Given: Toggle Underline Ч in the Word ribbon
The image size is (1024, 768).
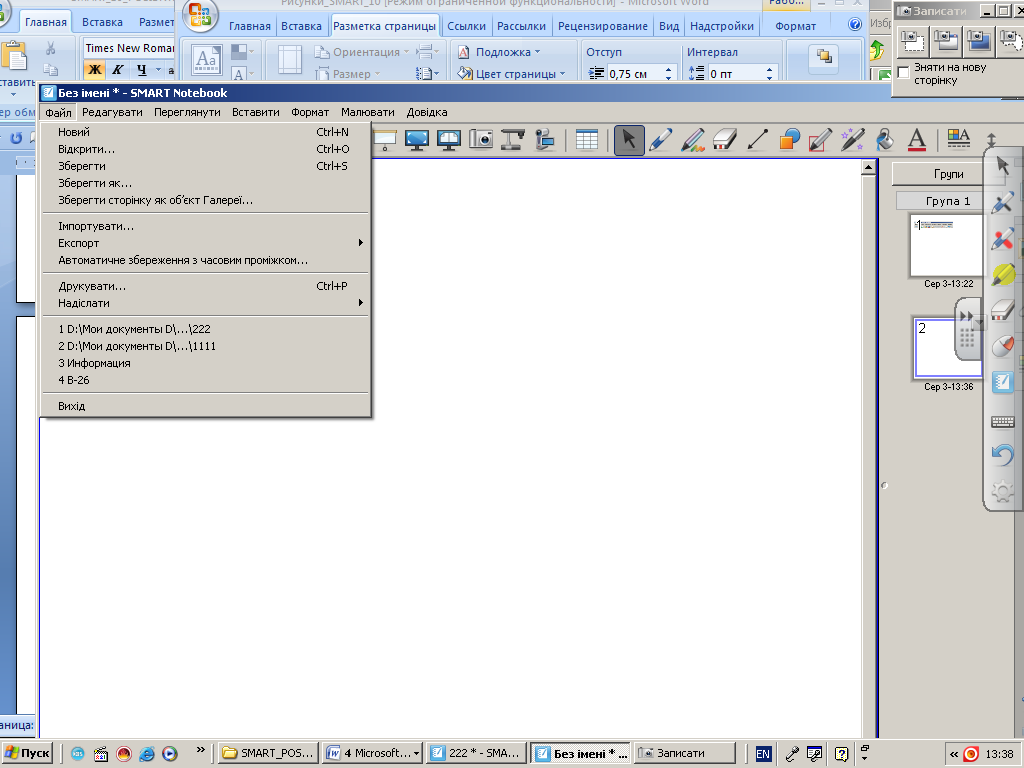Looking at the screenshot, I should click(x=141, y=69).
